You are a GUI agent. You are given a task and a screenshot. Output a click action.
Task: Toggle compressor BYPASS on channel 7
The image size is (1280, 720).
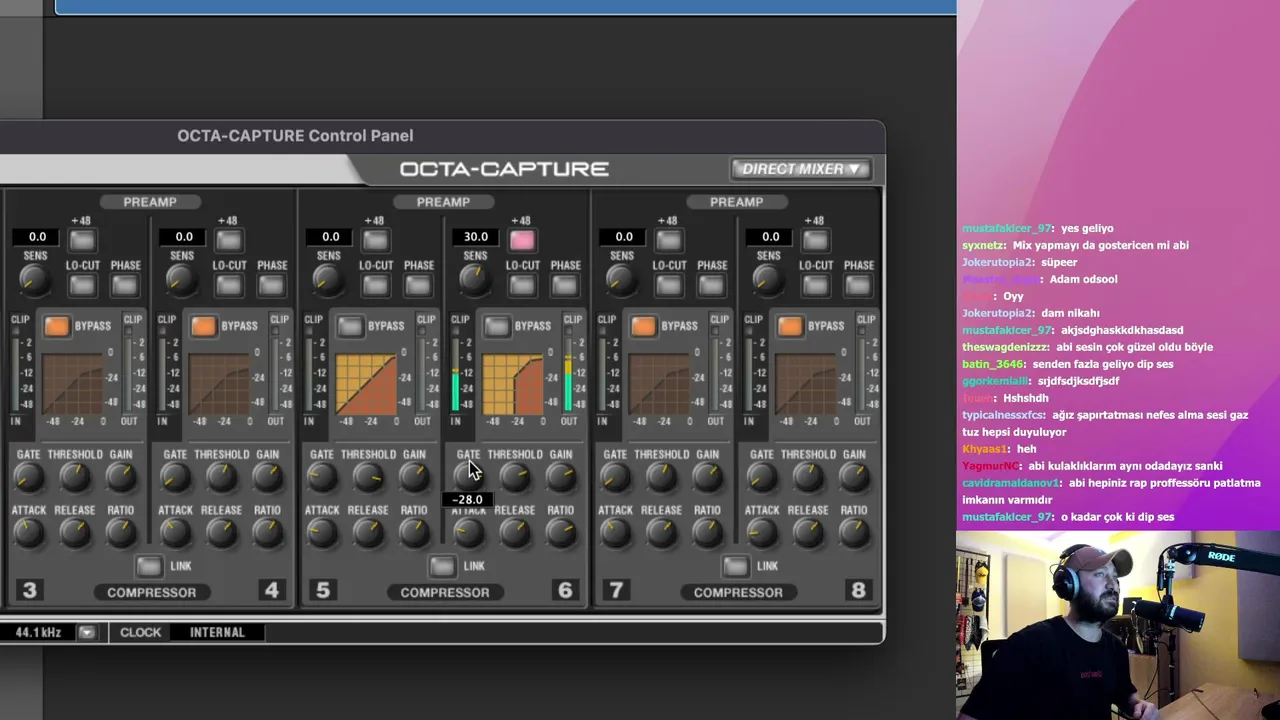click(x=644, y=326)
